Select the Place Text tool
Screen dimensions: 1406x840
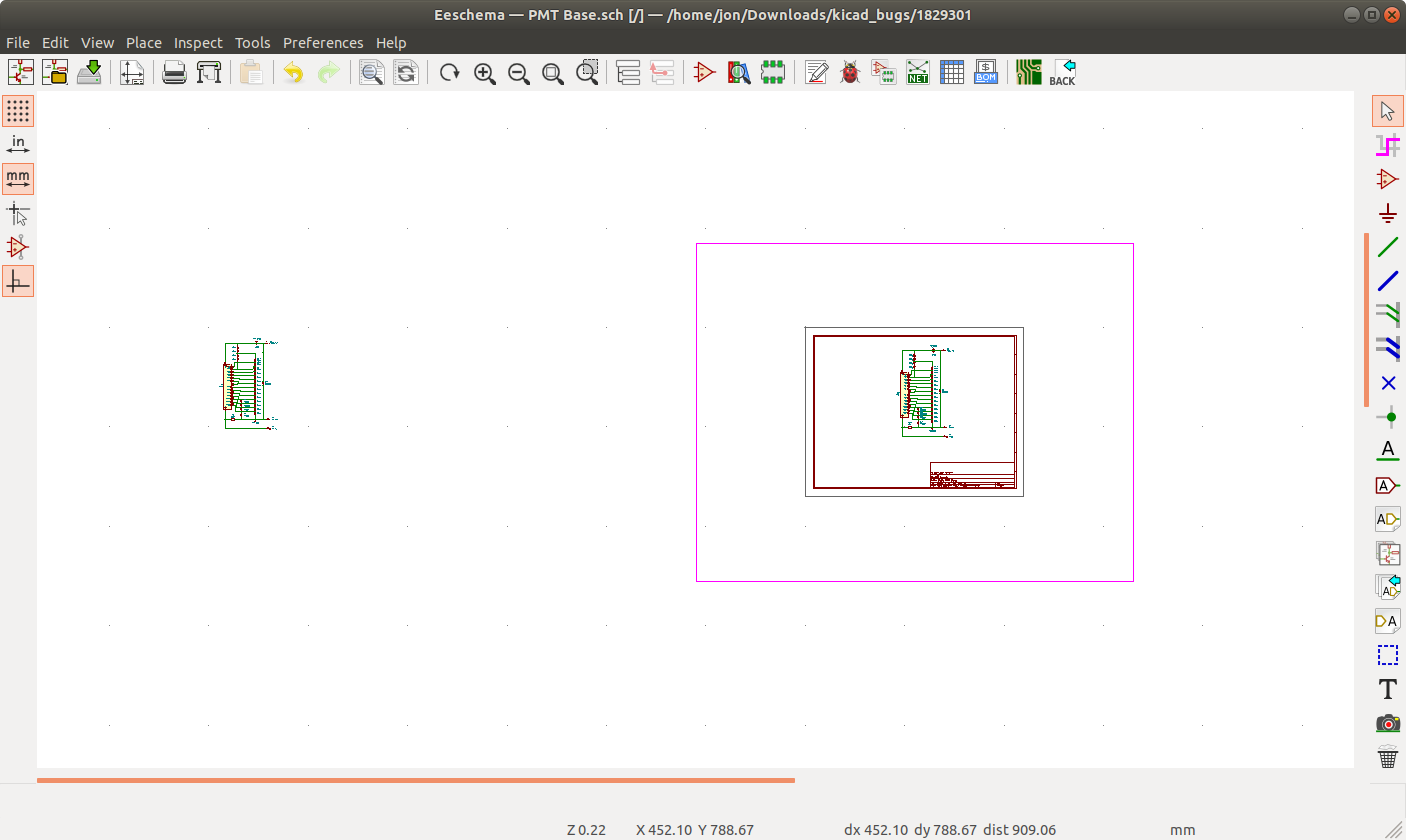(1388, 689)
